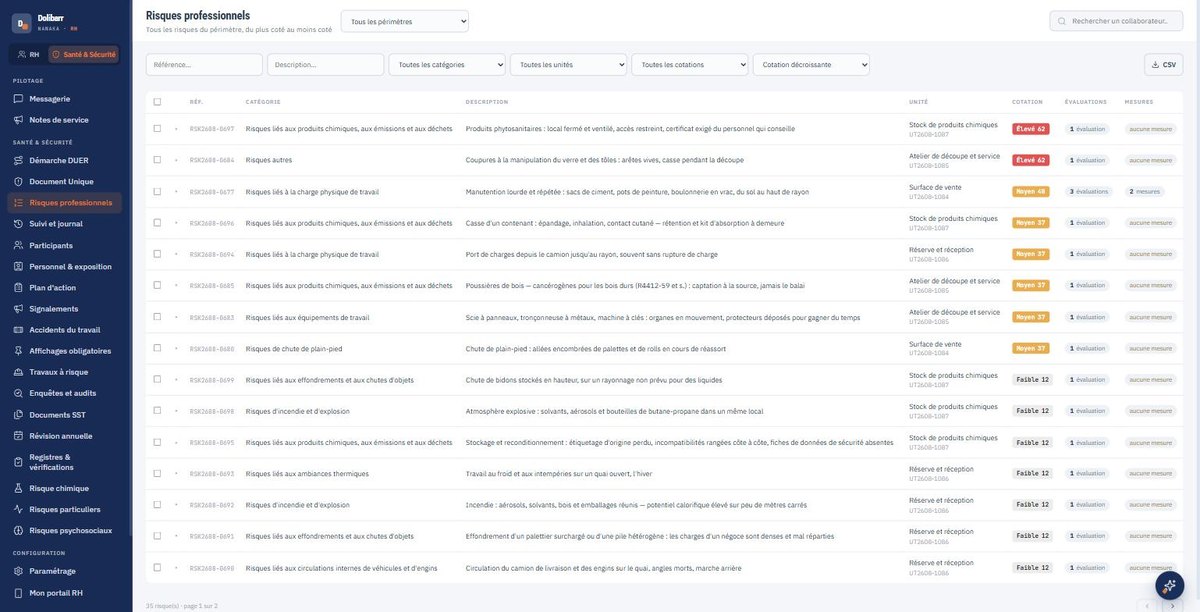The height and width of the screenshot is (612, 1200).
Task: Open Notes de service megaphone icon
Action: 18,120
